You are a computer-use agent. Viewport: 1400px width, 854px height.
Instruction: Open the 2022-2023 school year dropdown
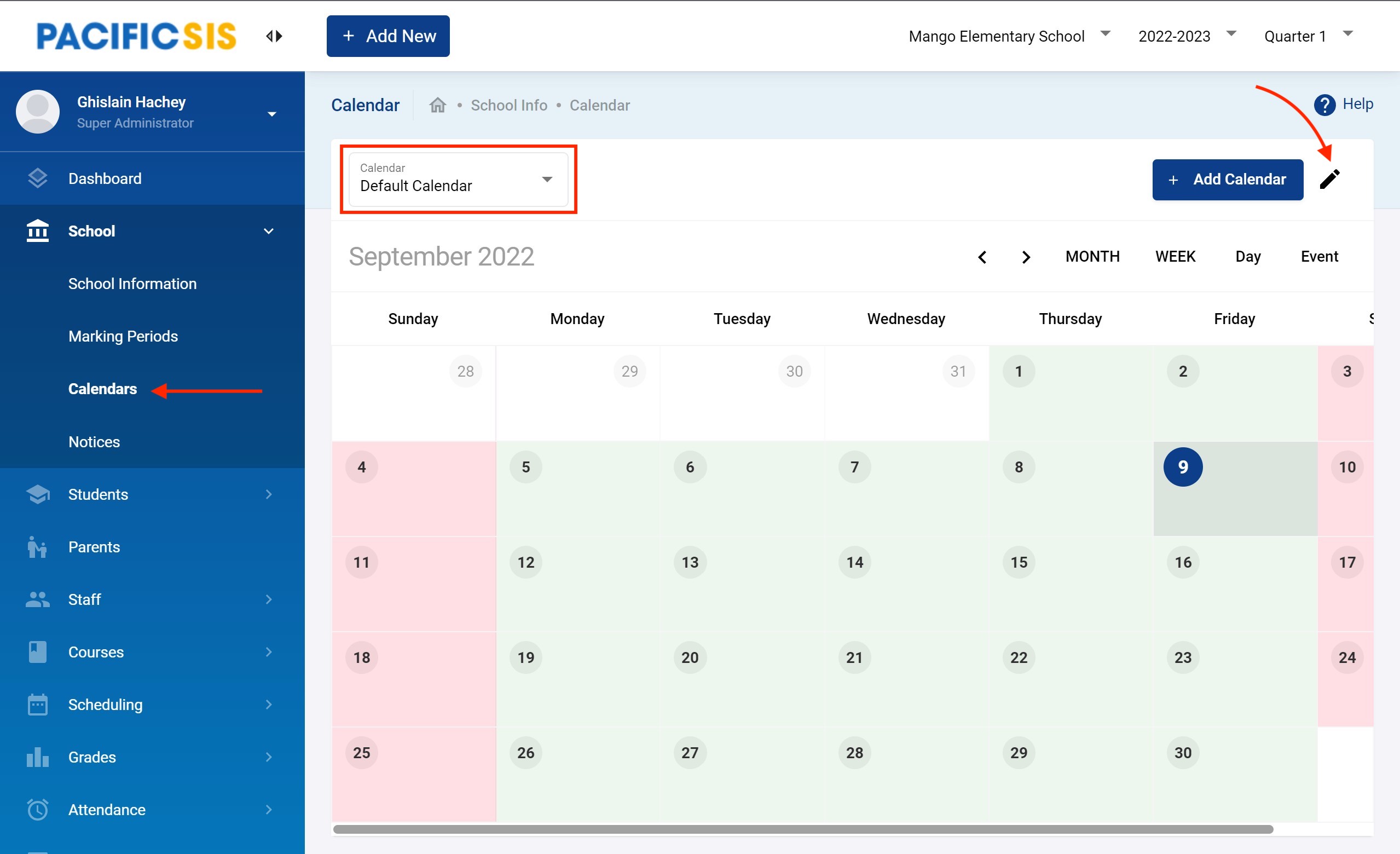[x=1187, y=36]
